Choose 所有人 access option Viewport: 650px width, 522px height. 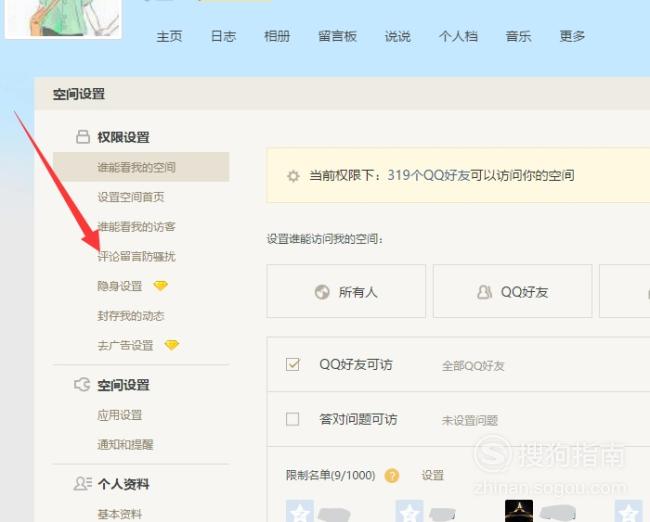coord(346,291)
